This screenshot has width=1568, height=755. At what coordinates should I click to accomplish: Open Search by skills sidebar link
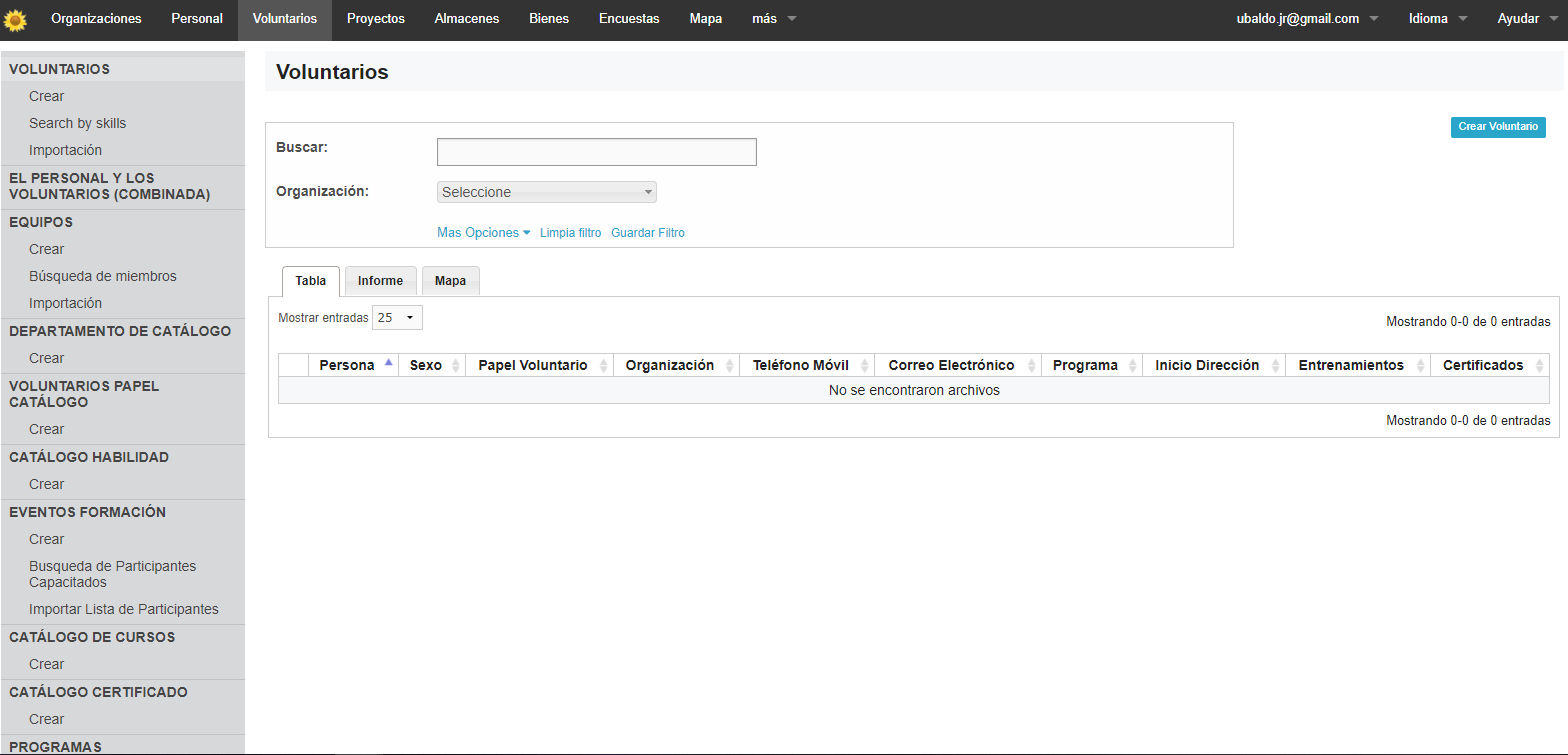(x=78, y=123)
